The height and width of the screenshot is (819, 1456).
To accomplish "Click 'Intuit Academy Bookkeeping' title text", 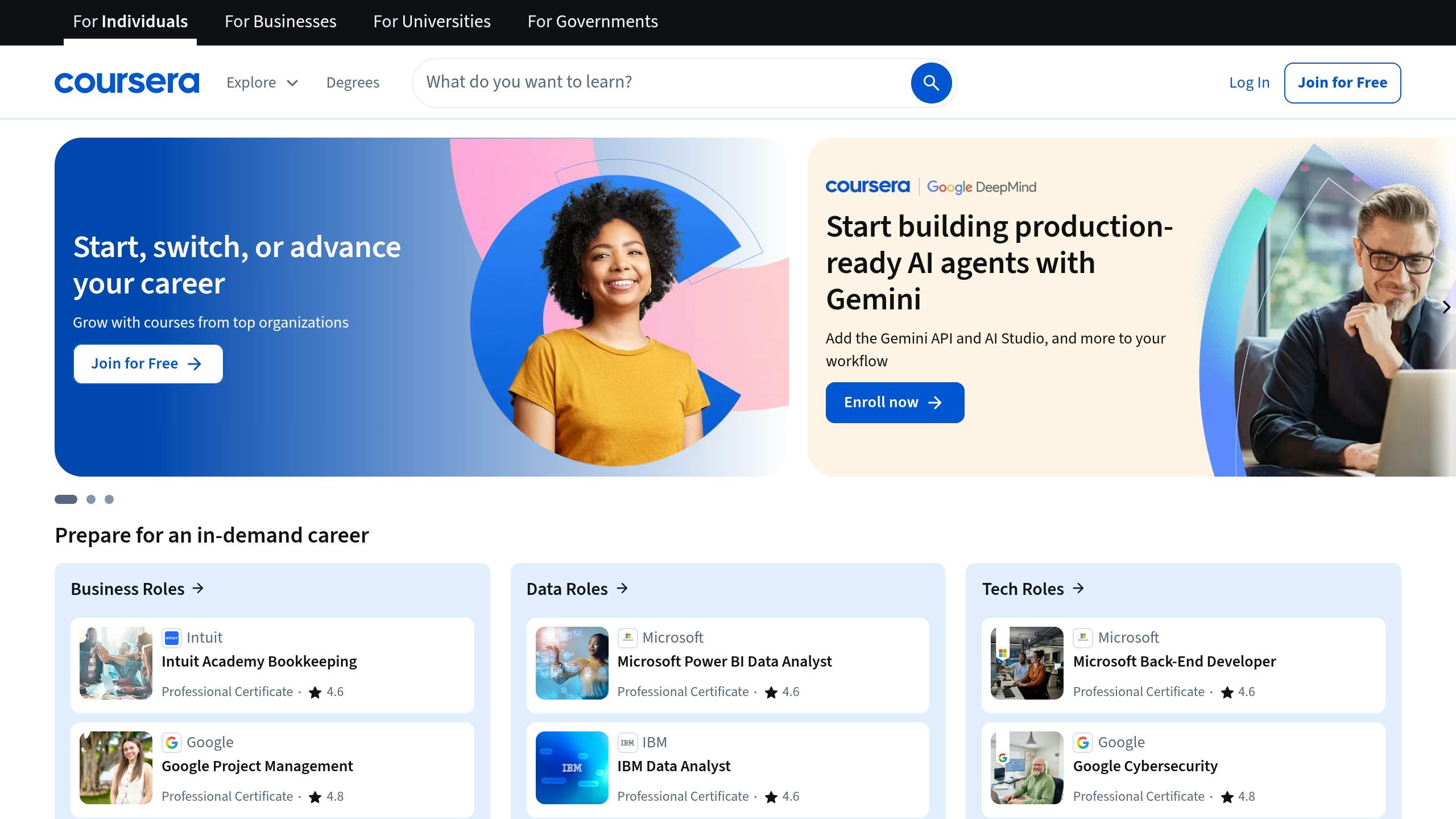I will coord(259,661).
